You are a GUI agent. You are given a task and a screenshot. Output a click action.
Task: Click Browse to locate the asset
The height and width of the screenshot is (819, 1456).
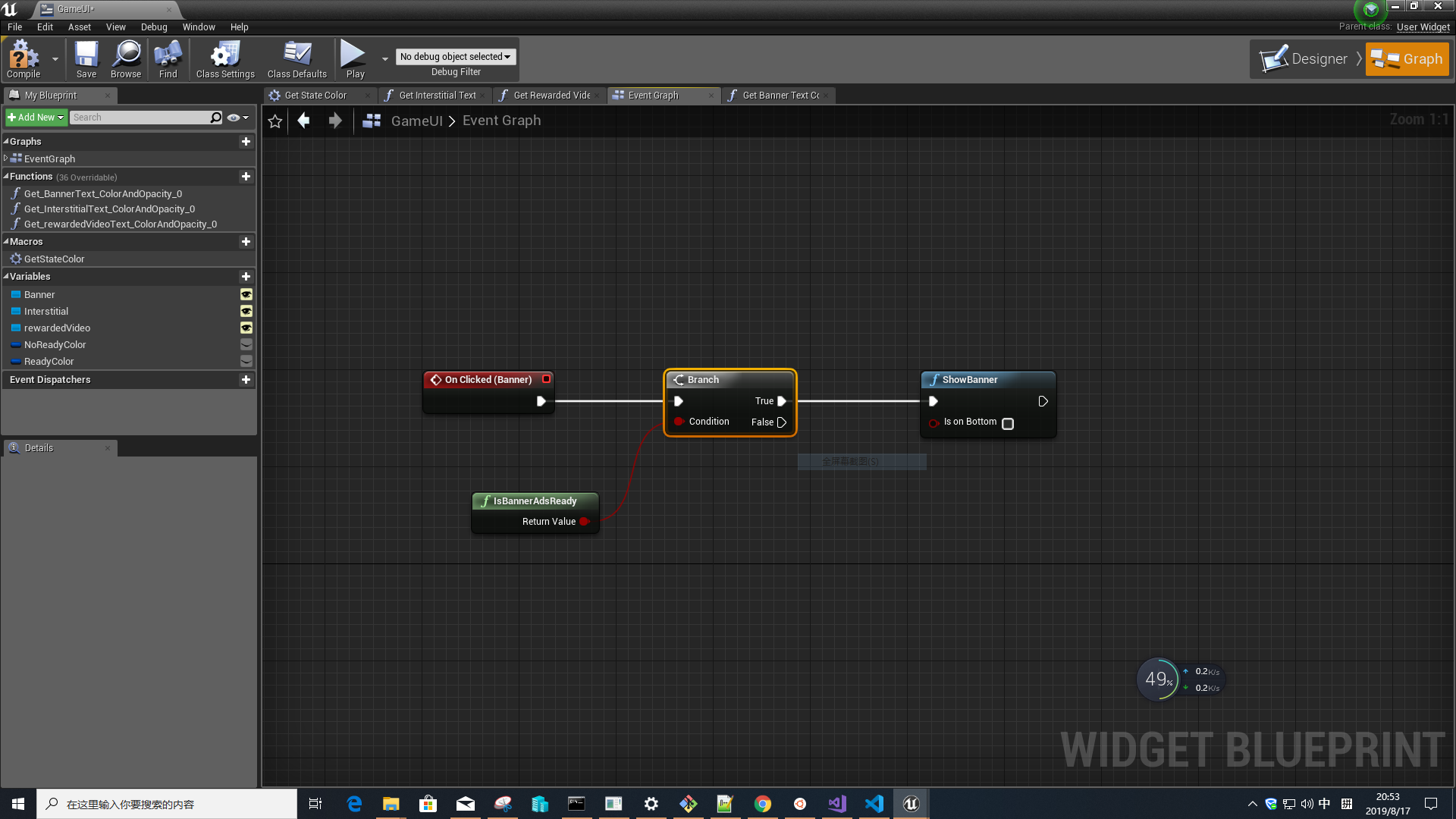[125, 59]
